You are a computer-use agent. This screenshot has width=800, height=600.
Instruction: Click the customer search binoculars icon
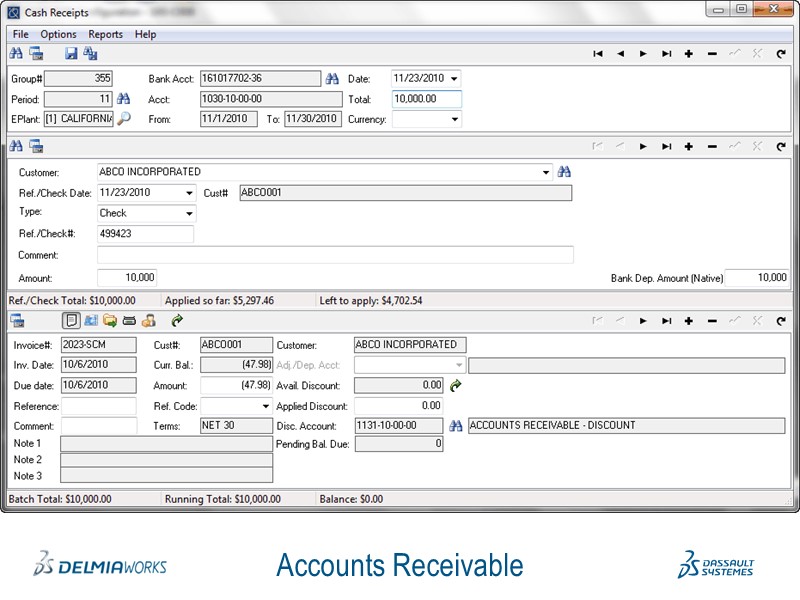(564, 172)
